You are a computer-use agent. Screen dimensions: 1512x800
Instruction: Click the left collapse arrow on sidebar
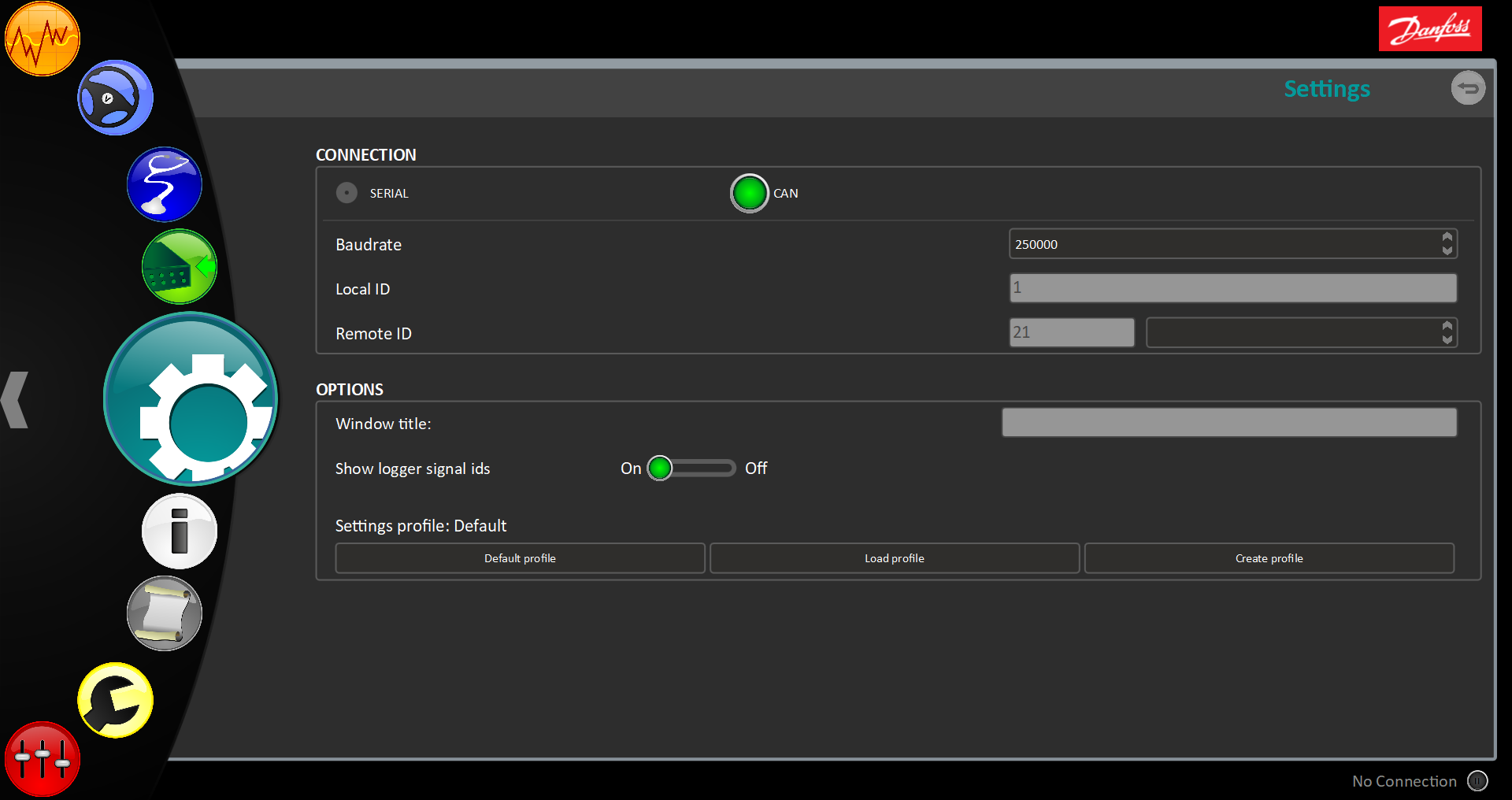click(x=15, y=400)
